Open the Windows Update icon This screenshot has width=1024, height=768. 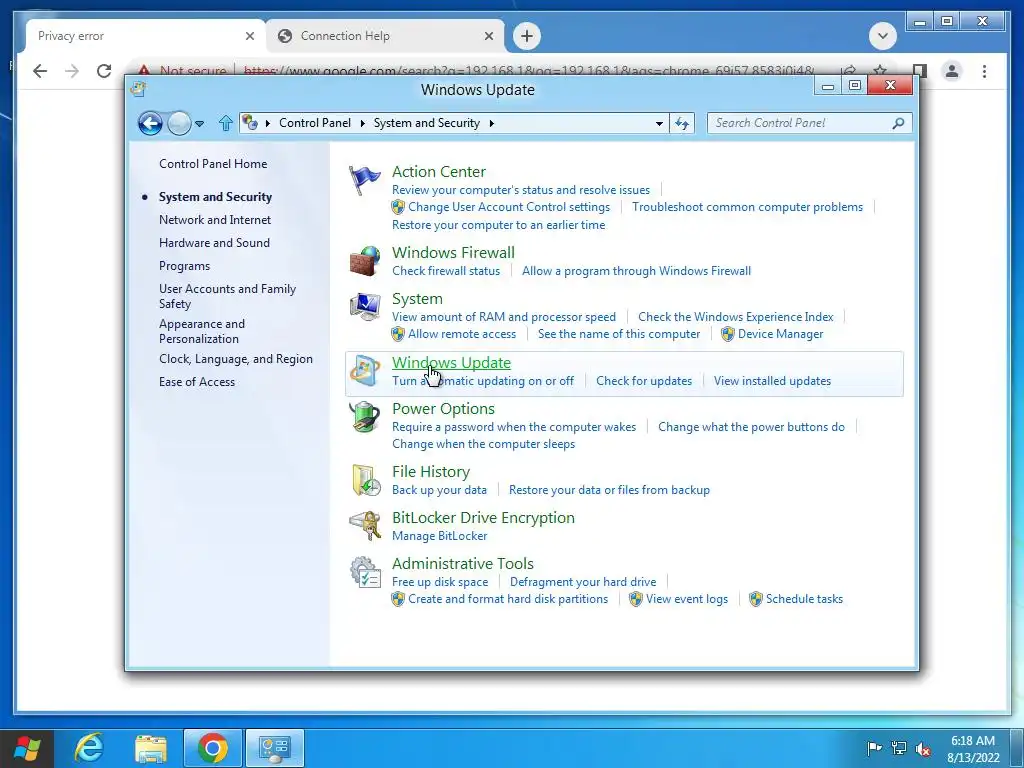(x=364, y=370)
